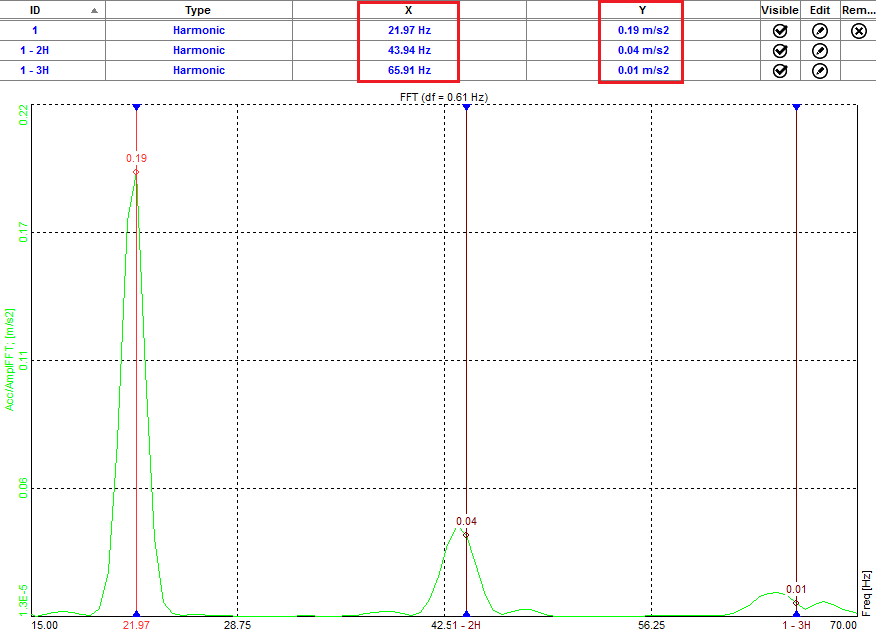Click the 42.51 - 2H x-axis label

click(456, 625)
